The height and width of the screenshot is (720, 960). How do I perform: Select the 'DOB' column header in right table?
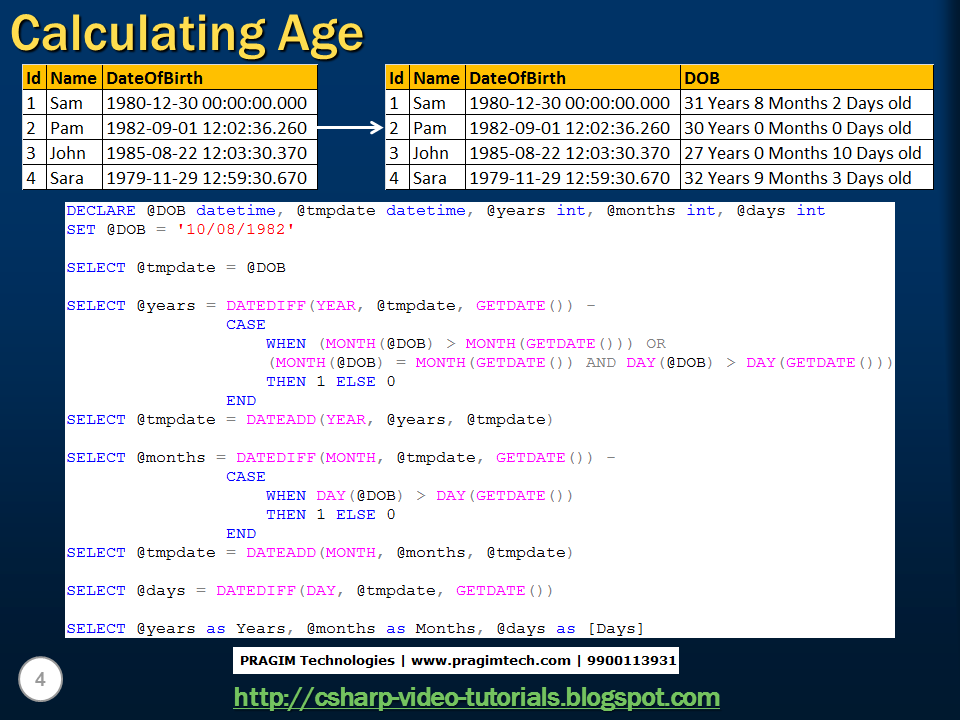(700, 77)
